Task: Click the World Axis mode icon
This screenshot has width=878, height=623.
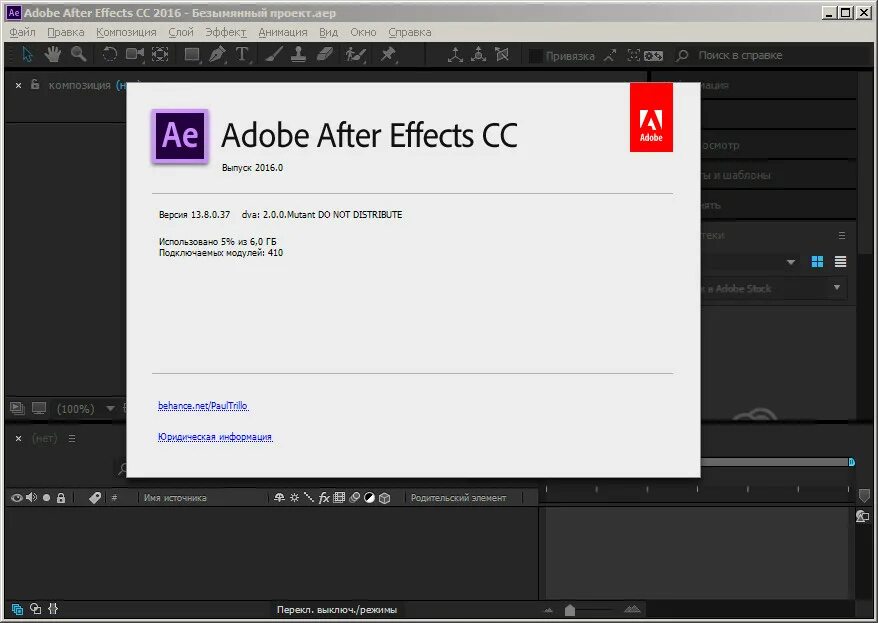Action: [x=478, y=55]
